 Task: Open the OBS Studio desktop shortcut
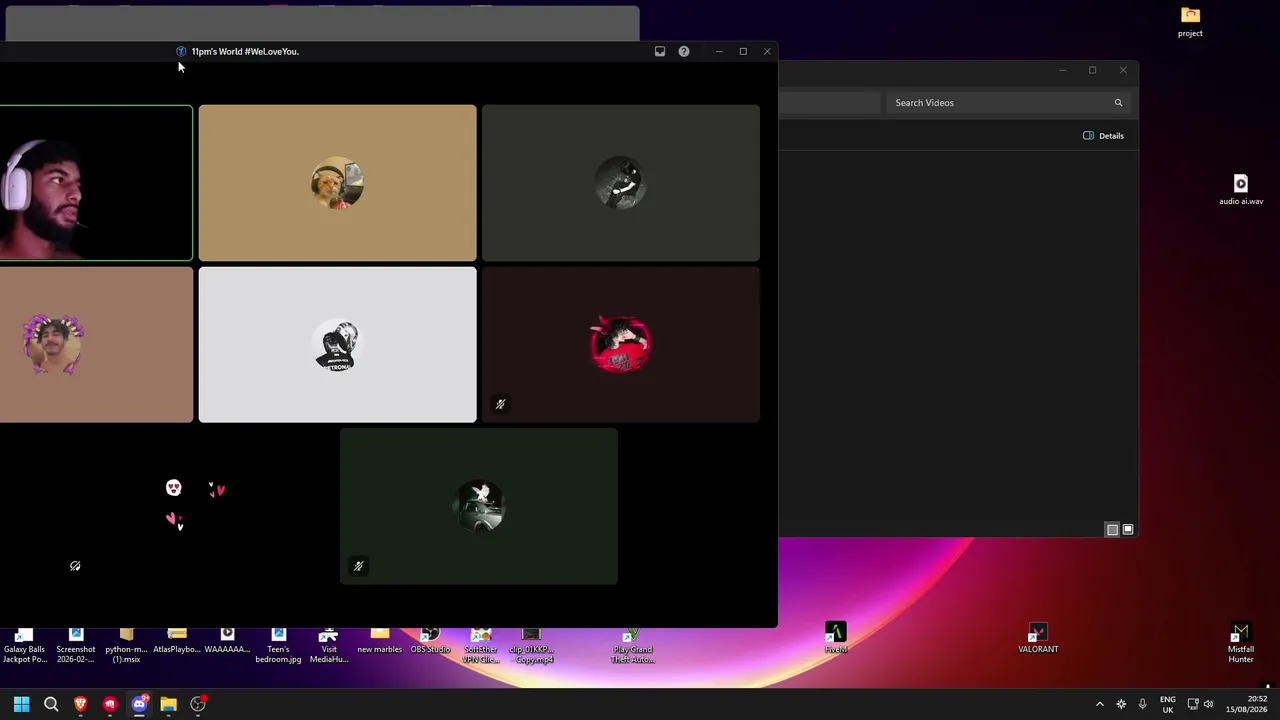point(430,641)
